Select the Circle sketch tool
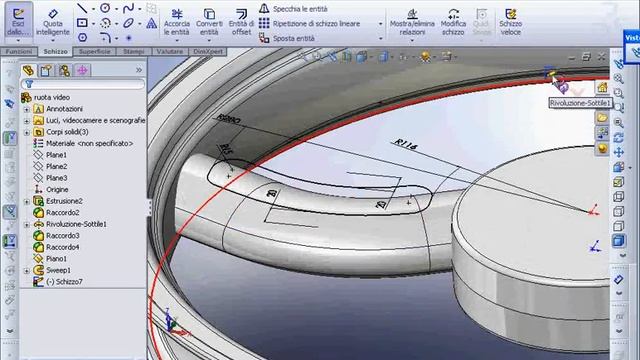 point(105,8)
